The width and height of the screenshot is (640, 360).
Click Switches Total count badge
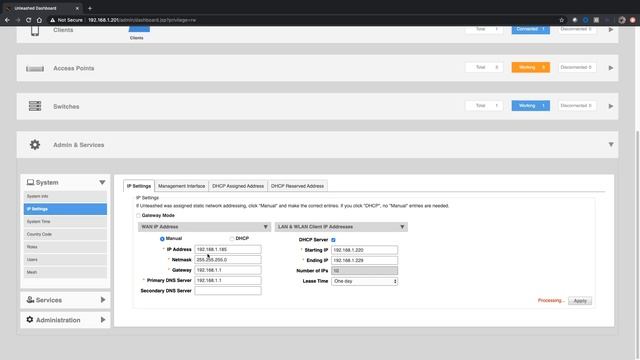point(484,106)
